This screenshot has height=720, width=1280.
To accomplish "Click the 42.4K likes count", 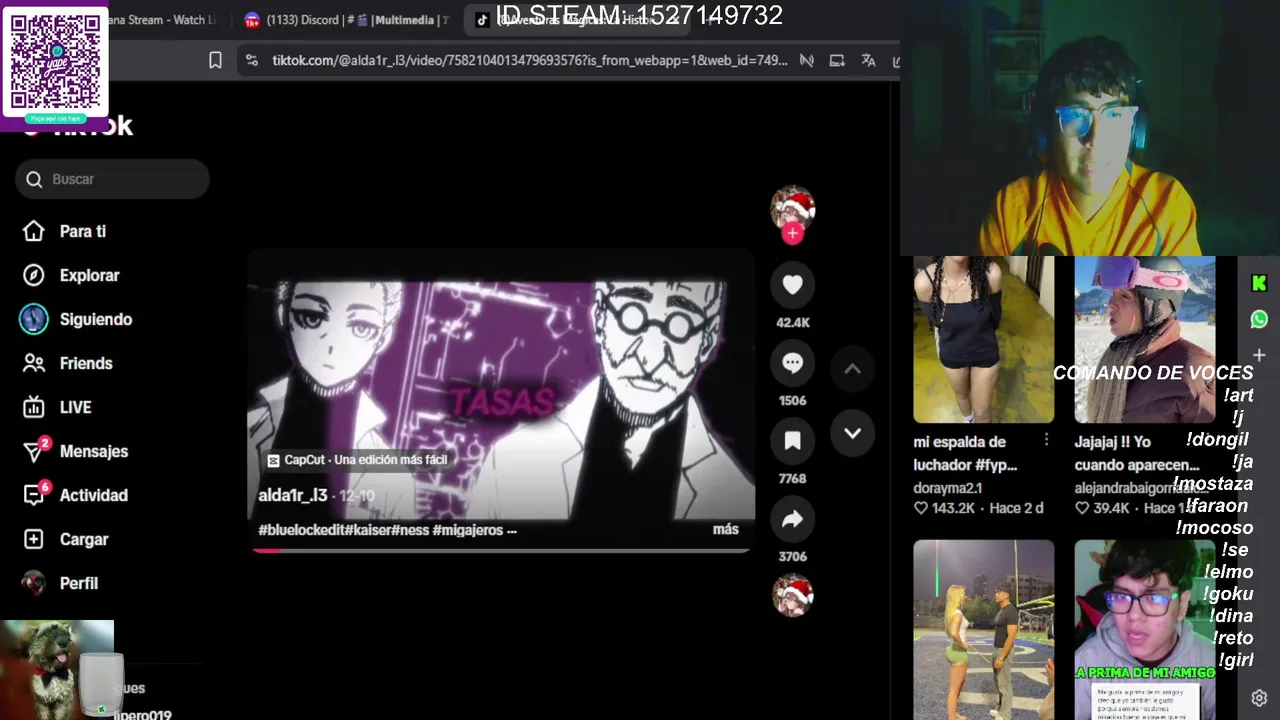I will pyautogui.click(x=792, y=322).
